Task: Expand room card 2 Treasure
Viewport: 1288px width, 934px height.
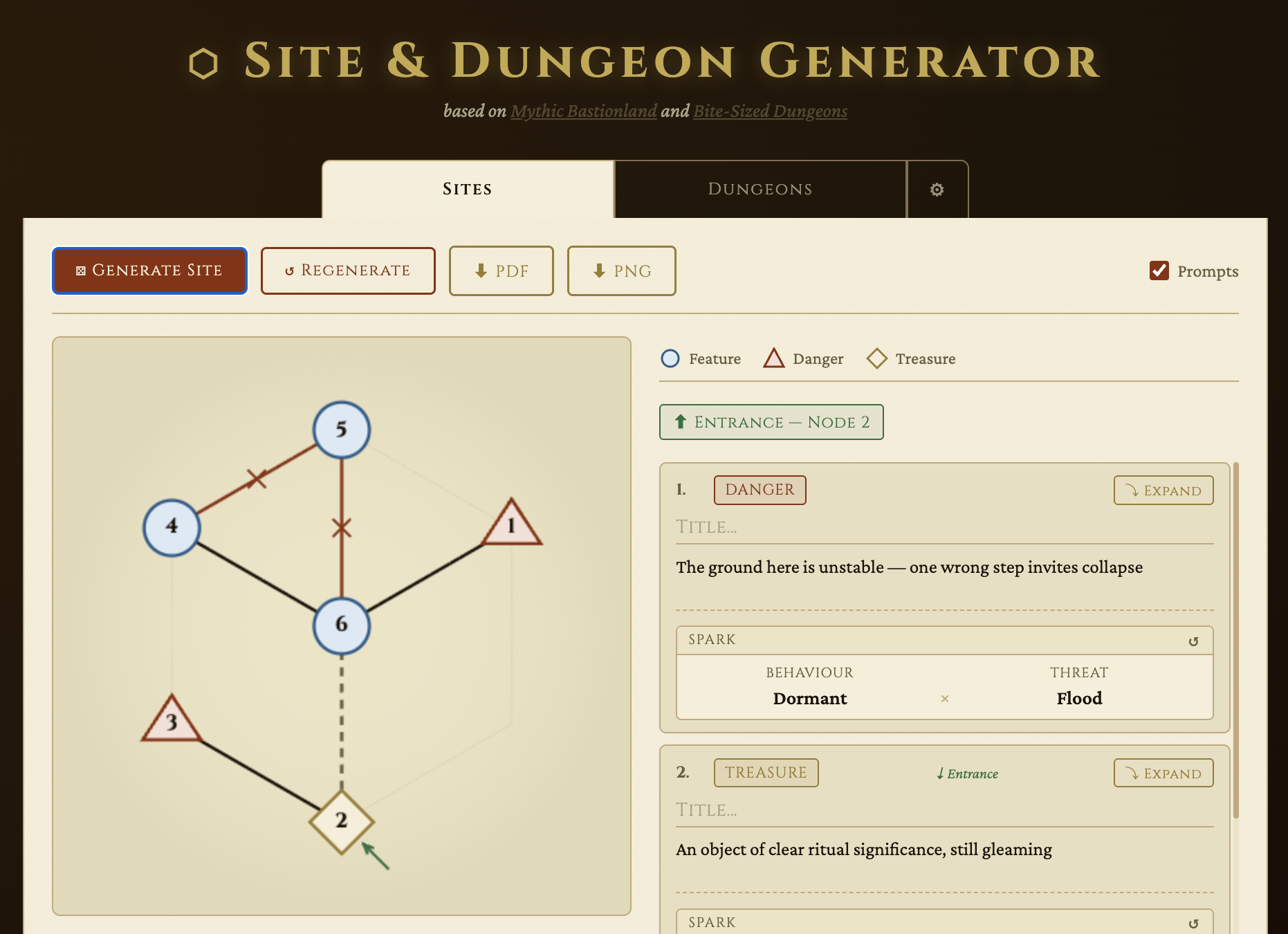Action: point(1163,773)
